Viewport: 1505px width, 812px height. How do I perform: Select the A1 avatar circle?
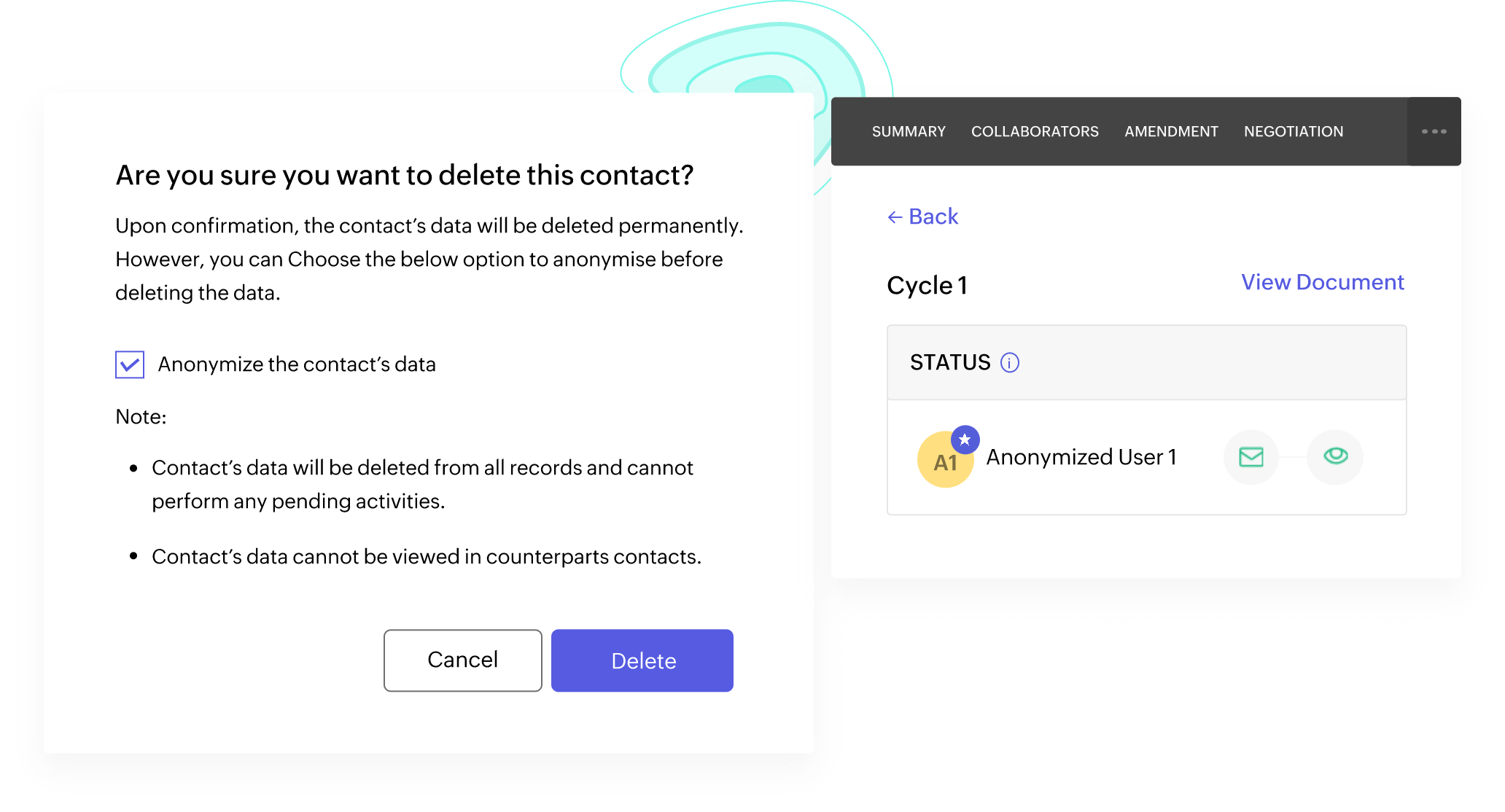click(945, 459)
